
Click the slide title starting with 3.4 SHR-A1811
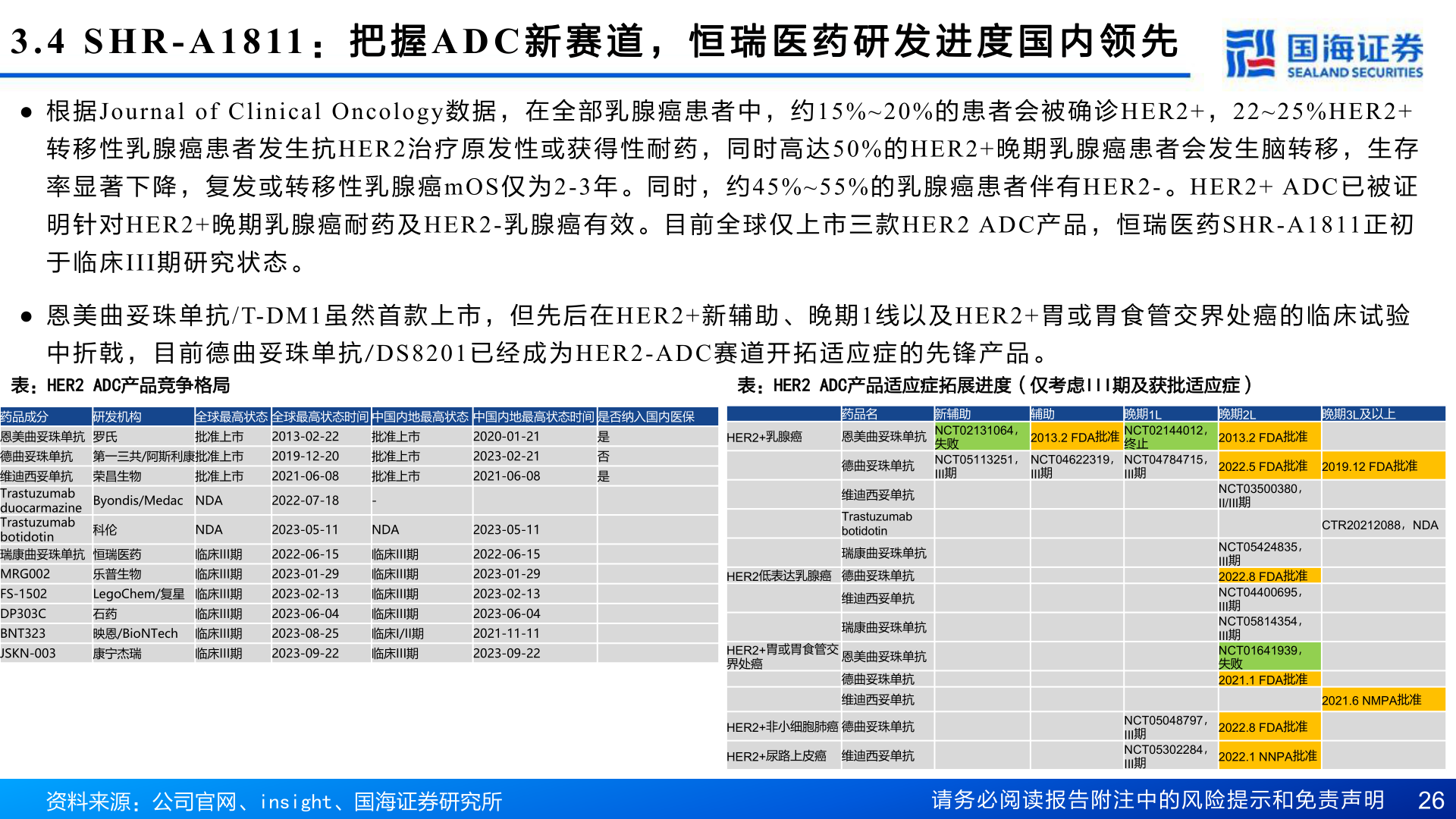pos(594,41)
